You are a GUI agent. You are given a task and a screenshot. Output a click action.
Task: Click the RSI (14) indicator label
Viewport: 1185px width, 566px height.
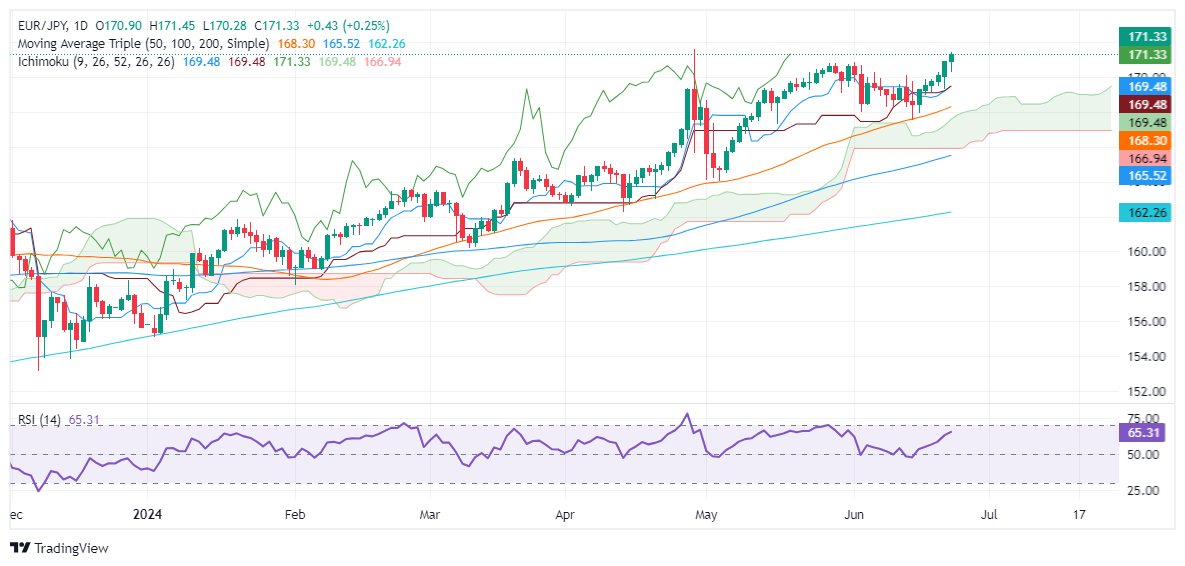click(39, 421)
